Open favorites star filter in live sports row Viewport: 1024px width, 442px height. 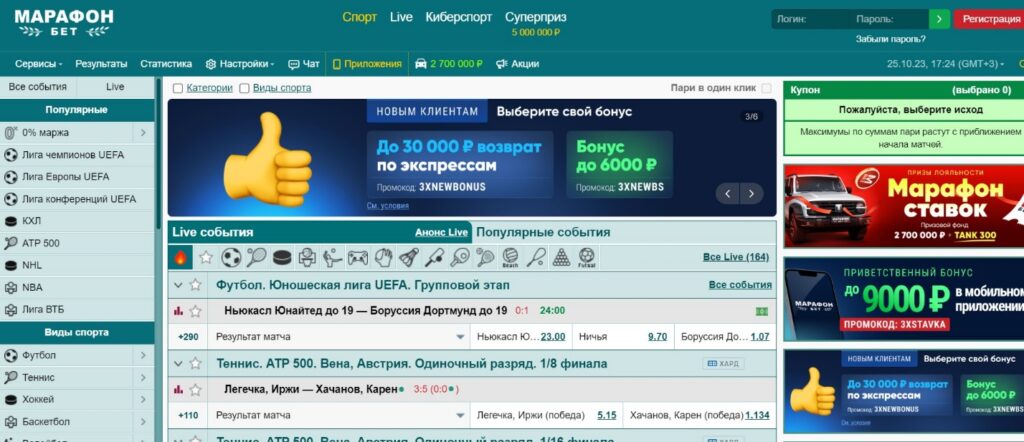[x=206, y=257]
